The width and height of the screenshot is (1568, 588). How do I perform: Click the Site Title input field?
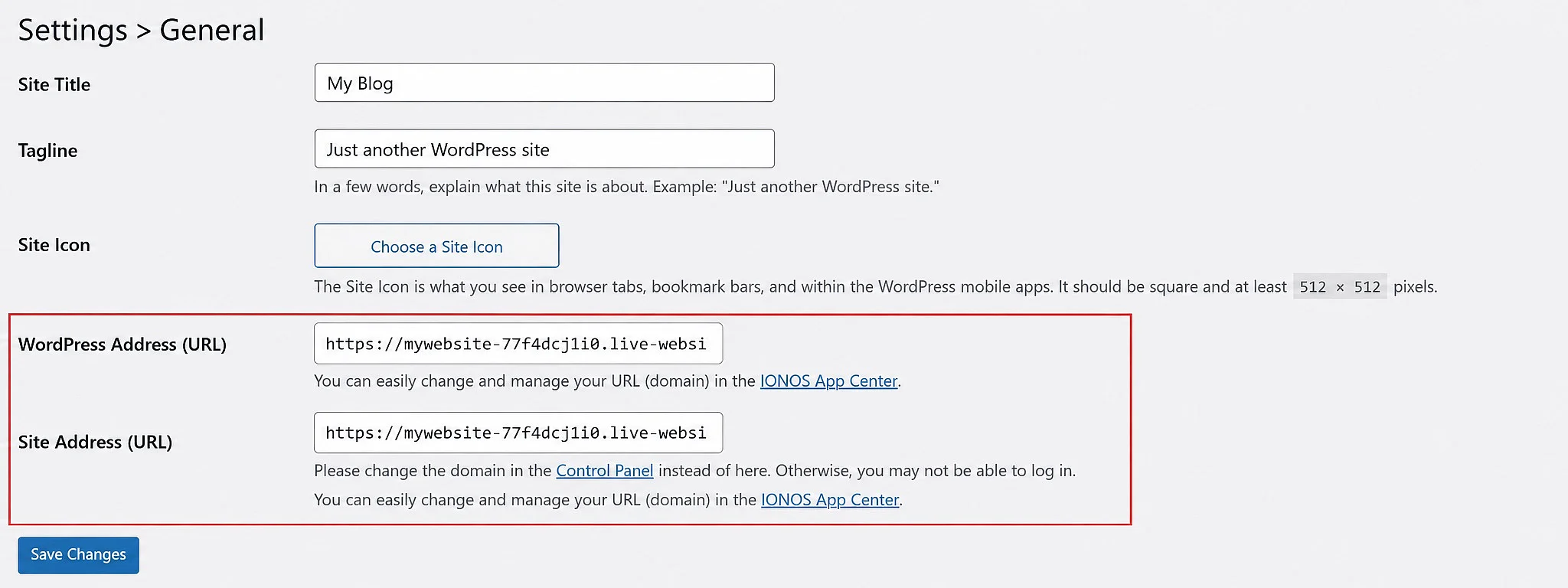click(544, 83)
